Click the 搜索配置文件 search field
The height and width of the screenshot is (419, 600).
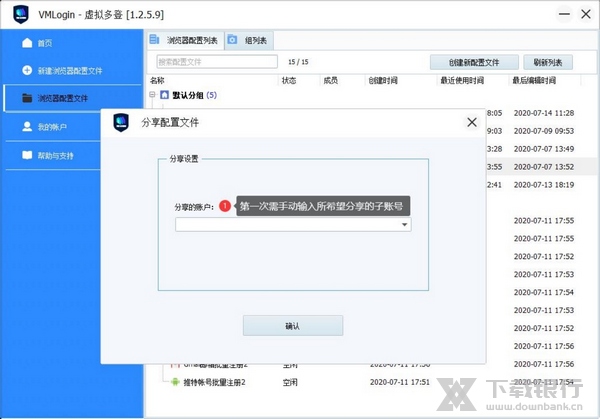click(x=217, y=62)
